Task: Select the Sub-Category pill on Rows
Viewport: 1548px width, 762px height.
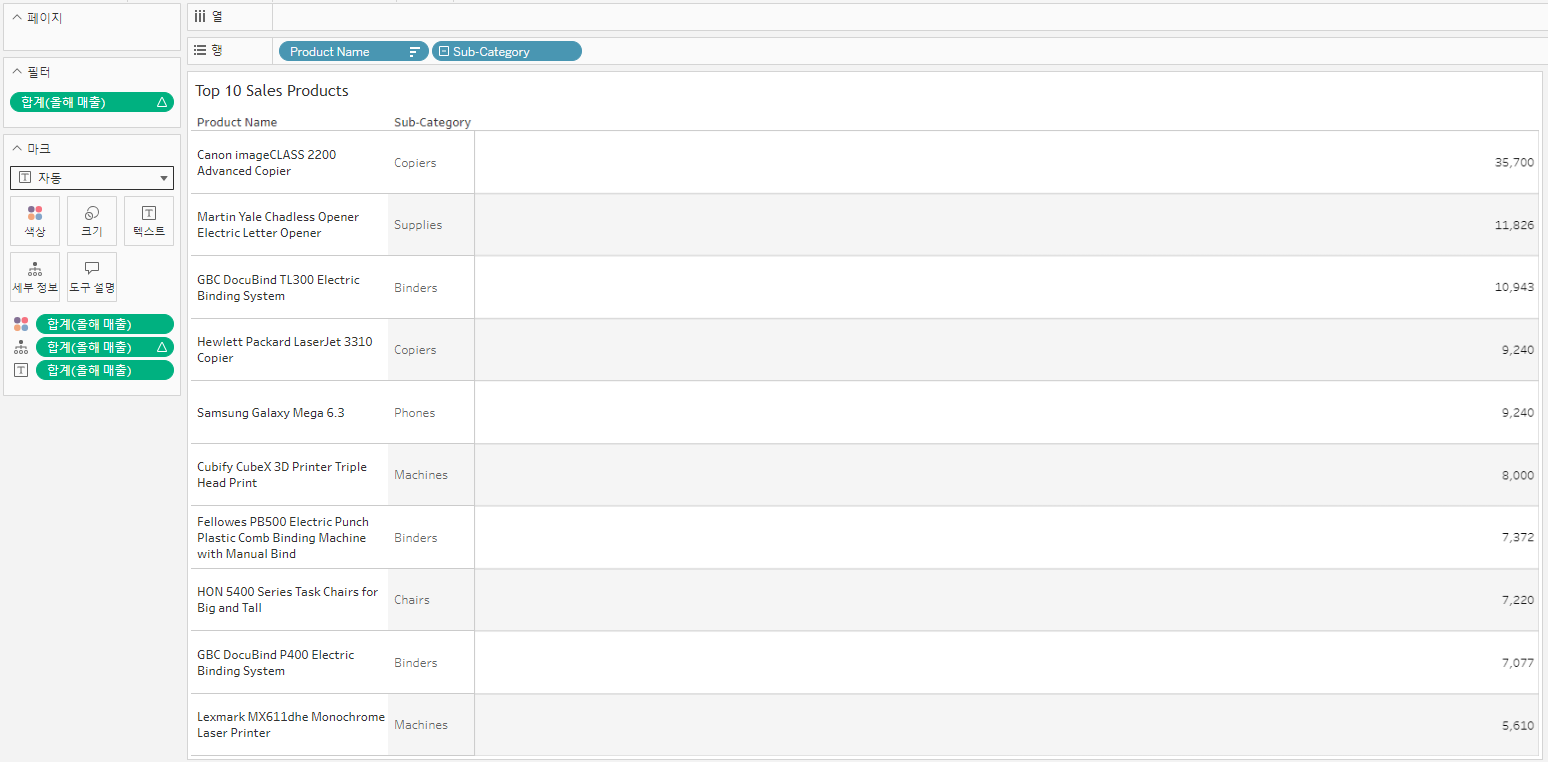Action: (507, 52)
